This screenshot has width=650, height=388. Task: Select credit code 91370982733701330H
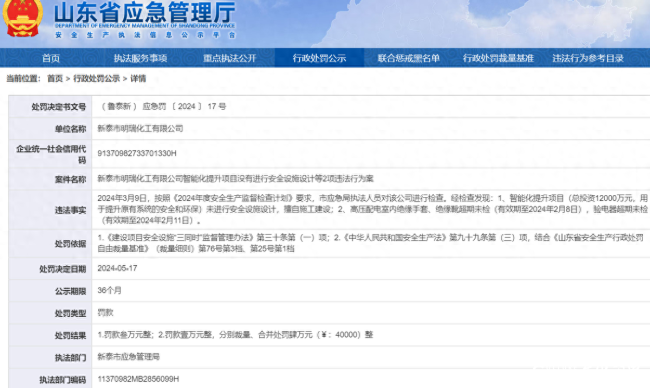pos(137,153)
